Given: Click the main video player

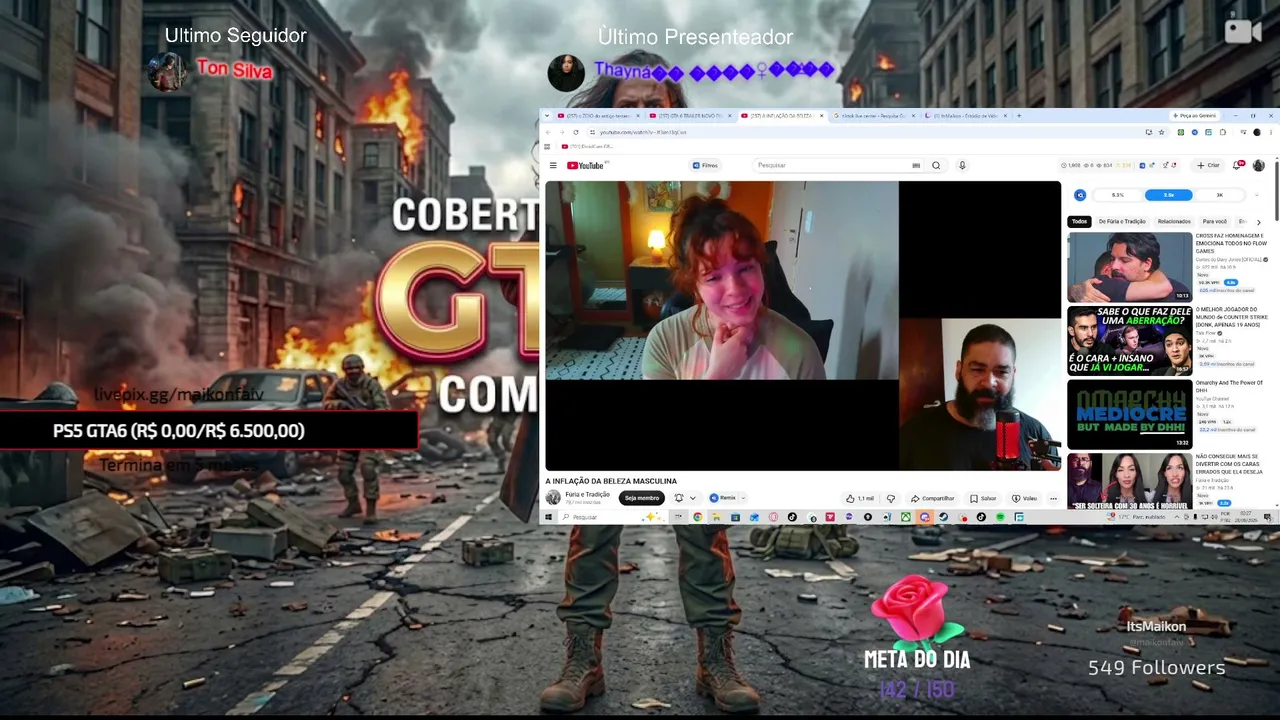Looking at the screenshot, I should click(802, 325).
